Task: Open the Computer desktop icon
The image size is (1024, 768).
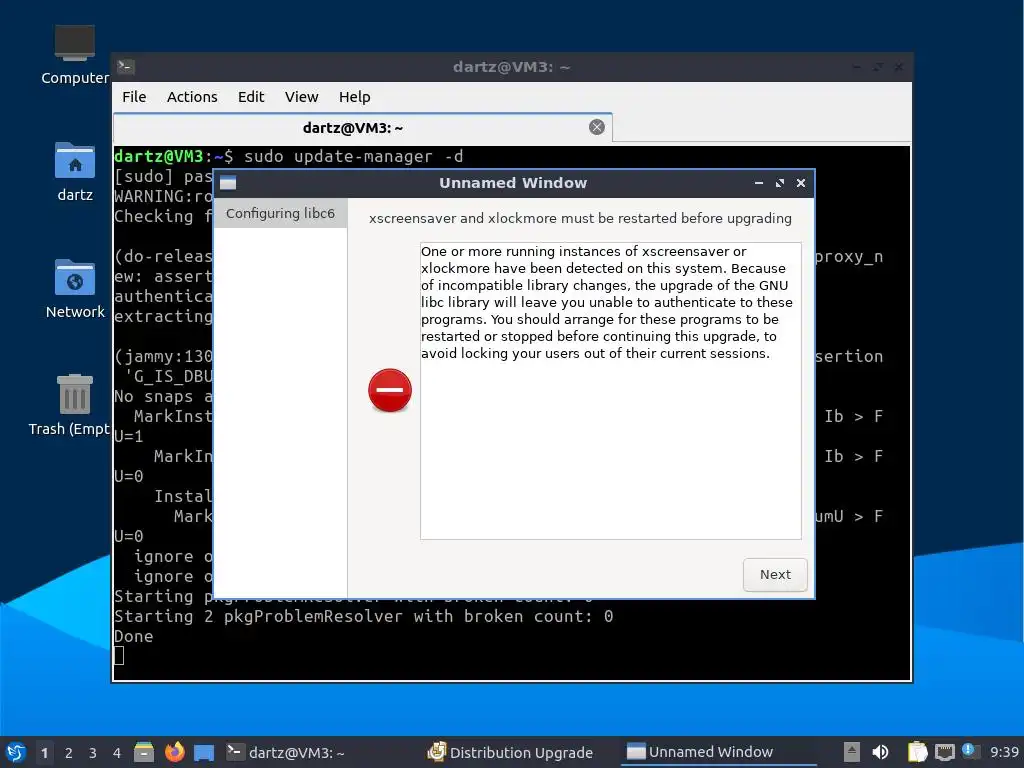Action: pos(74,56)
